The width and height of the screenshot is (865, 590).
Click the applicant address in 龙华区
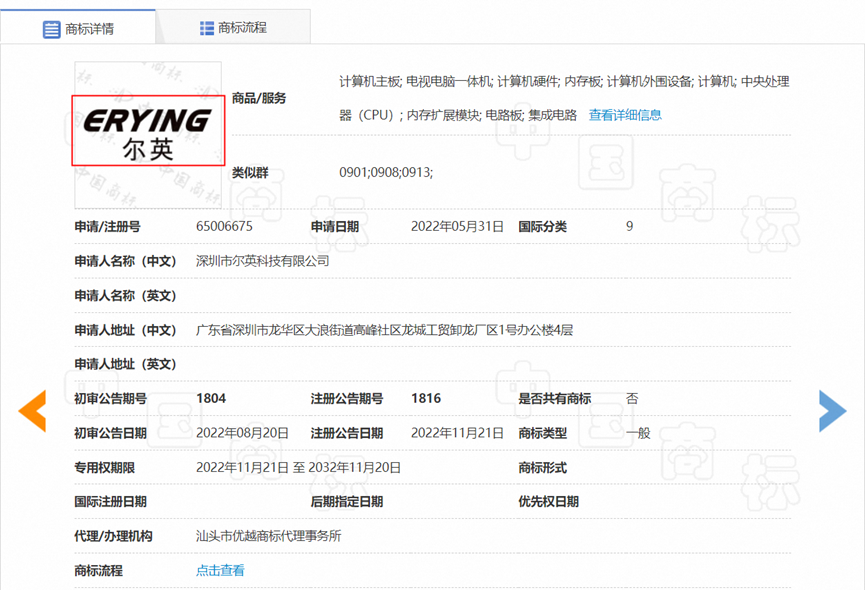coord(384,330)
